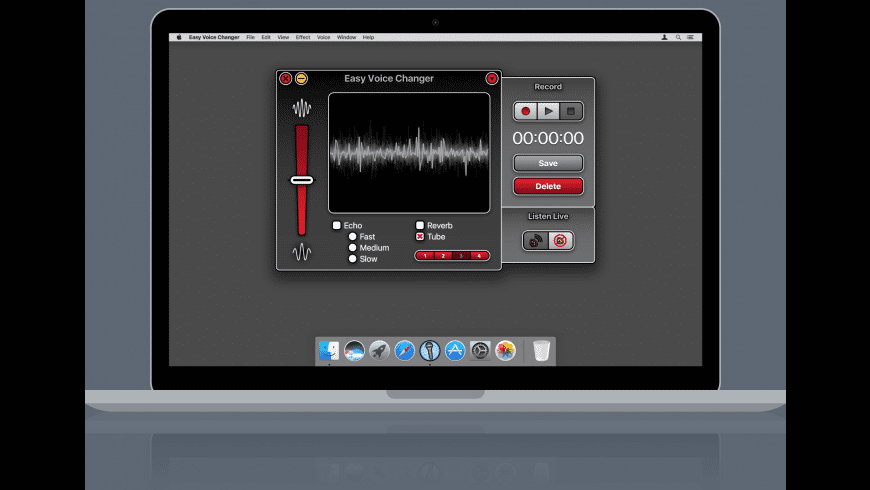Select the Medium echo radio button
870x490 pixels.
(x=352, y=247)
